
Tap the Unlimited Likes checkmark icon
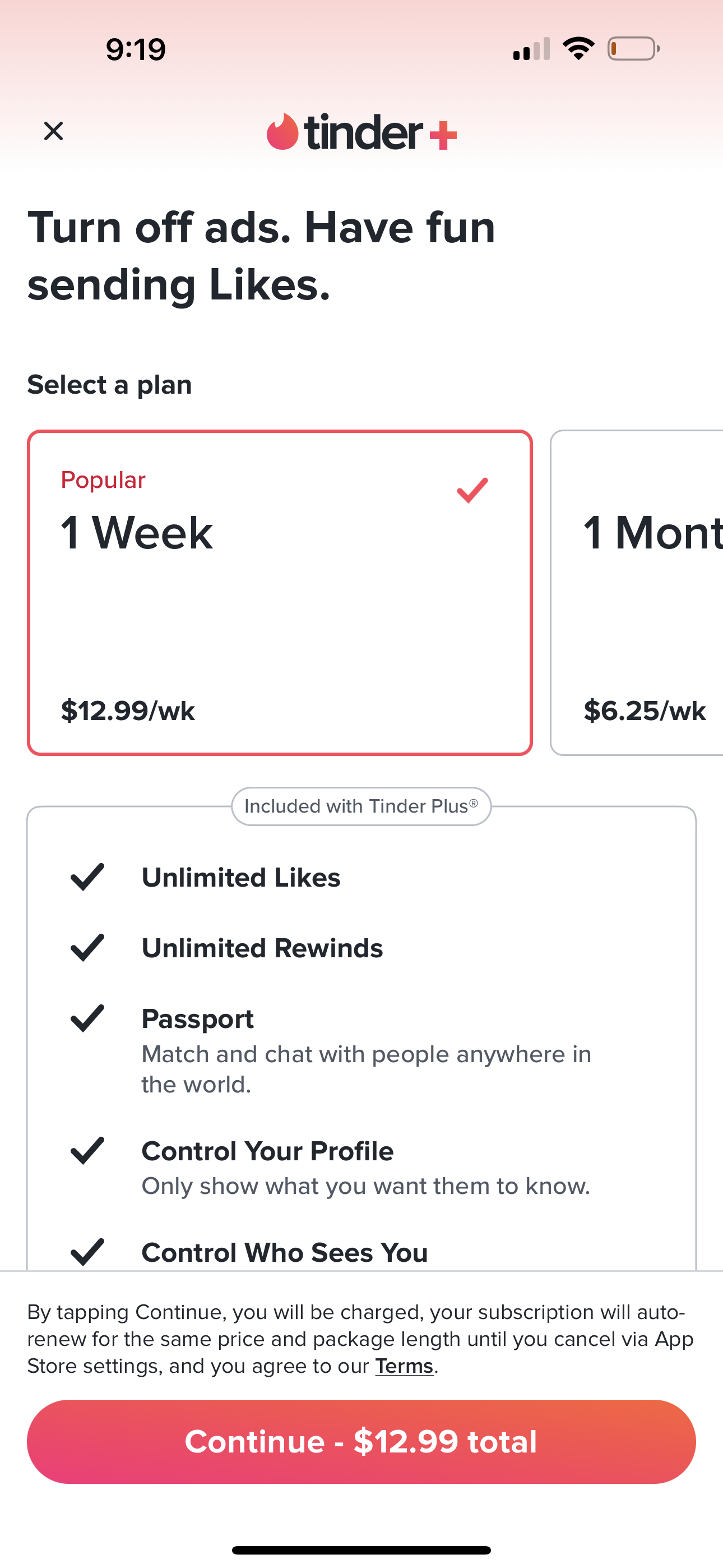click(x=87, y=877)
